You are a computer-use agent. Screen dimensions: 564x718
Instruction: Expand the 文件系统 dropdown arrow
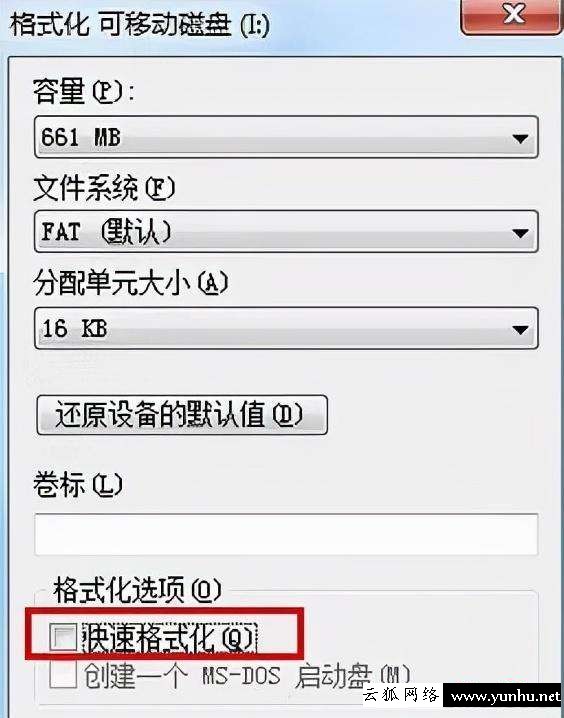coord(520,233)
